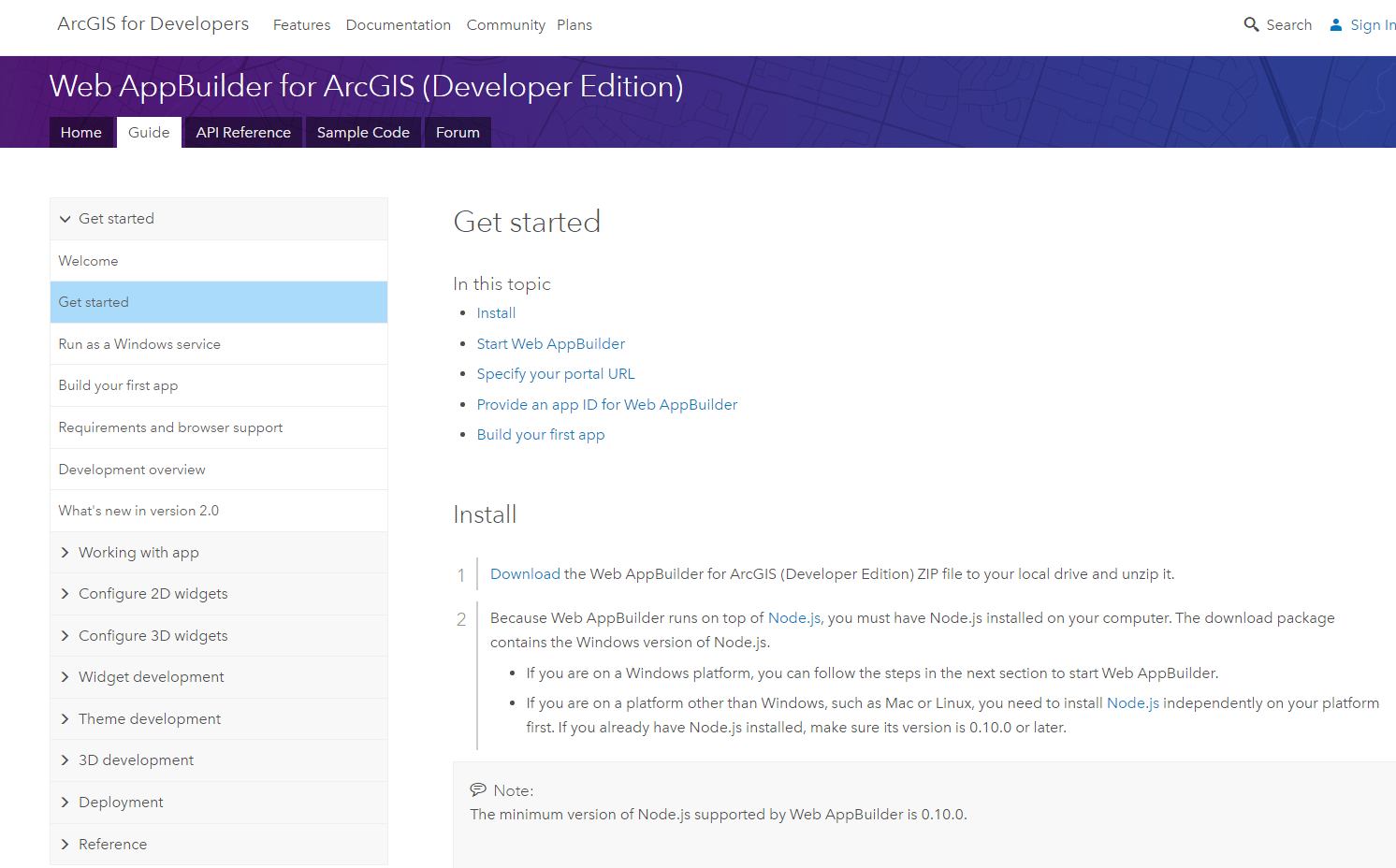1396x868 pixels.
Task: Open What's new in version 2.0
Action: [x=219, y=511]
